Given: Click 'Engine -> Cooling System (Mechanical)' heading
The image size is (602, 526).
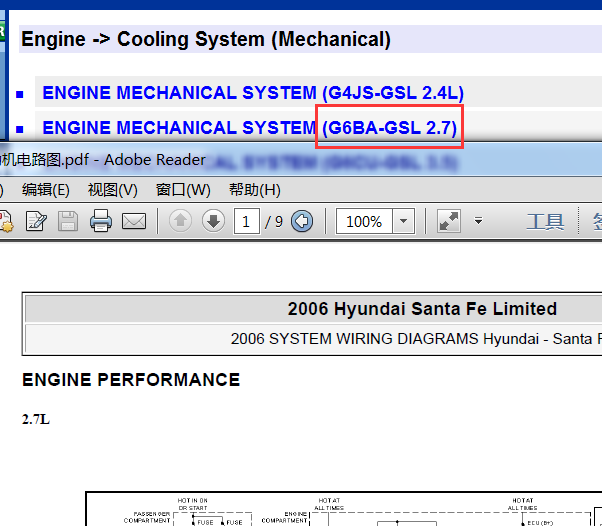Looking at the screenshot, I should coord(206,39).
